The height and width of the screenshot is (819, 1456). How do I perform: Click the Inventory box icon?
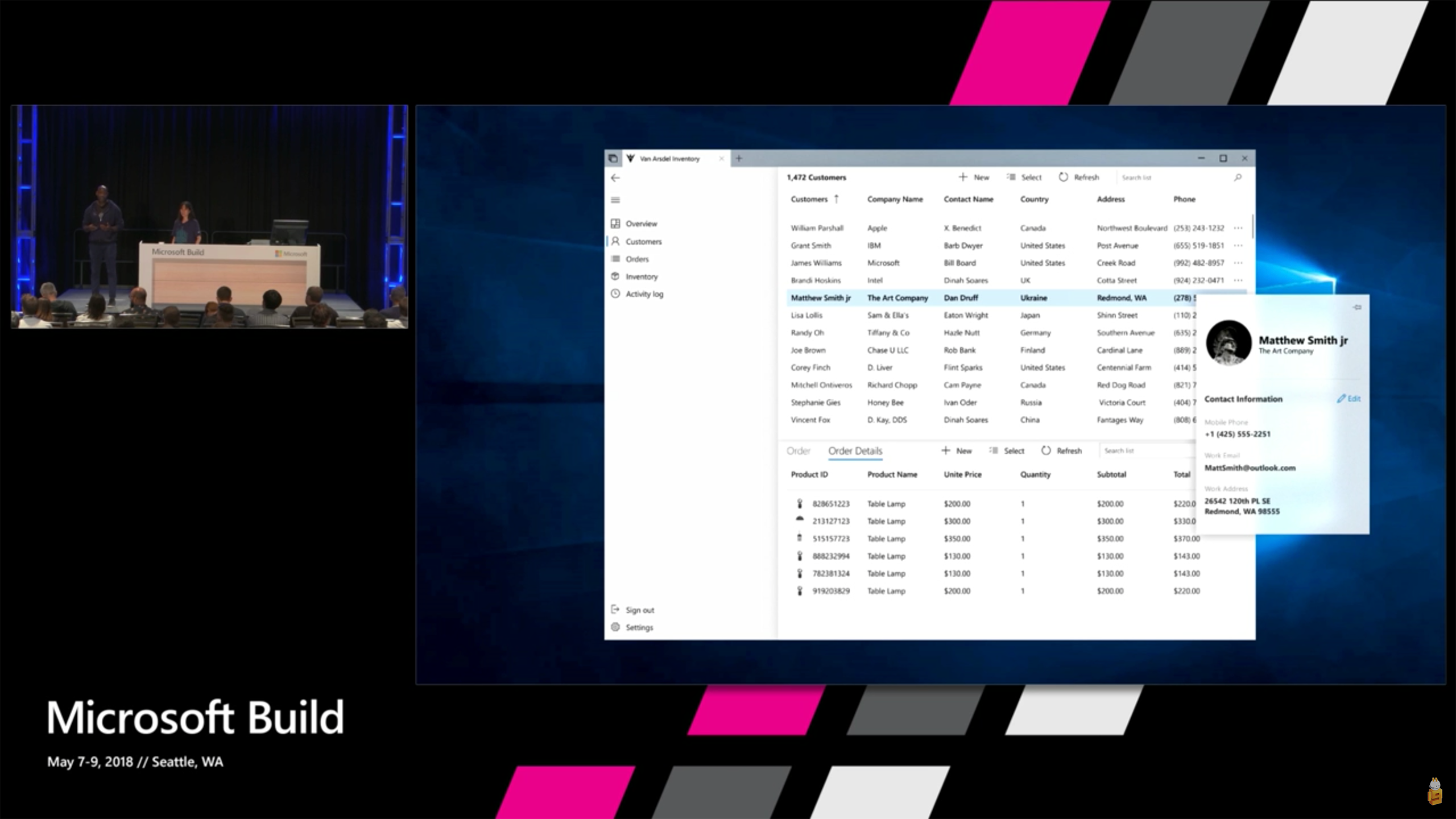[615, 276]
